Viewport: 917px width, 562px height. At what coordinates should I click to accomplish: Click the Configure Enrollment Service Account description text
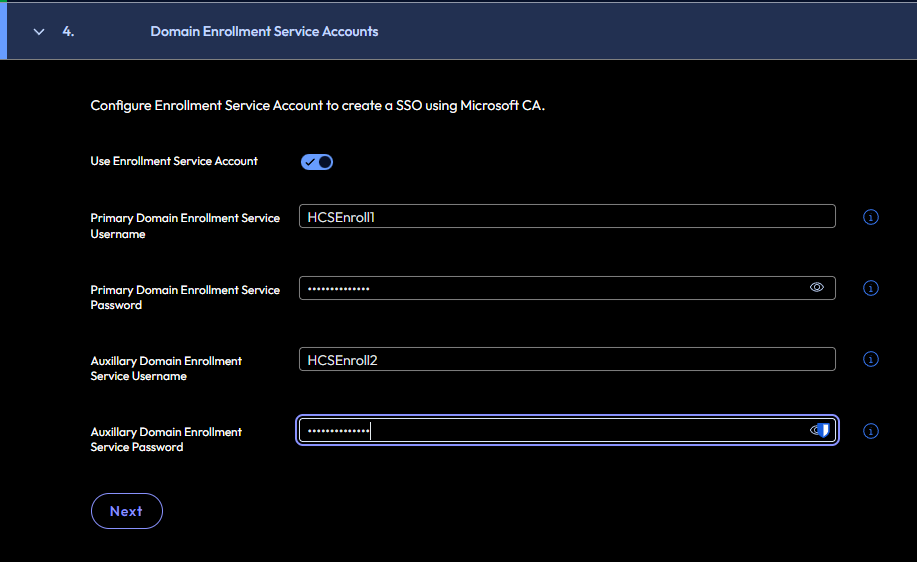(x=317, y=106)
